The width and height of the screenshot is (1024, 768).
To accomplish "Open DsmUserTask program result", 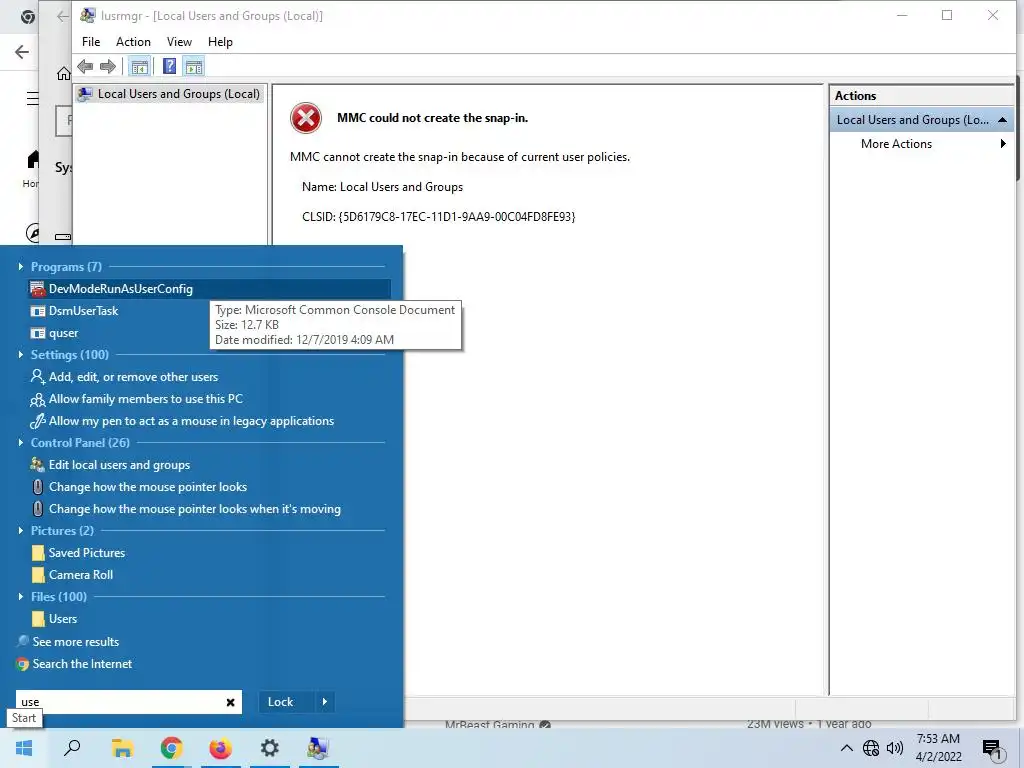I will (x=83, y=311).
